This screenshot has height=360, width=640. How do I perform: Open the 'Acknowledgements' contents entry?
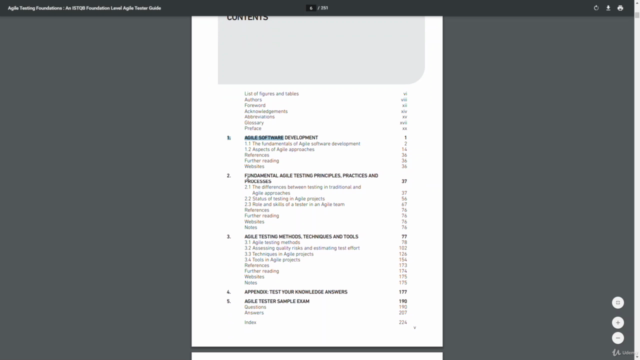(x=266, y=111)
